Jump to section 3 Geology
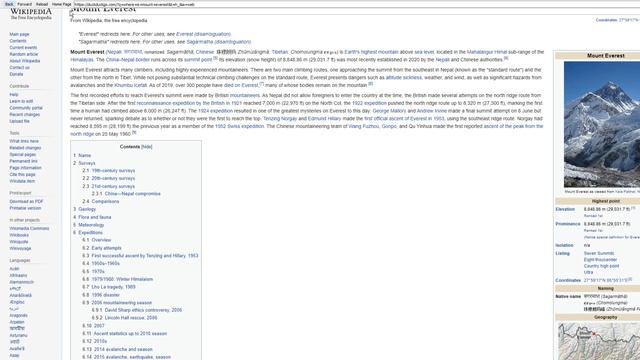This screenshot has width=640, height=360. coord(84,209)
